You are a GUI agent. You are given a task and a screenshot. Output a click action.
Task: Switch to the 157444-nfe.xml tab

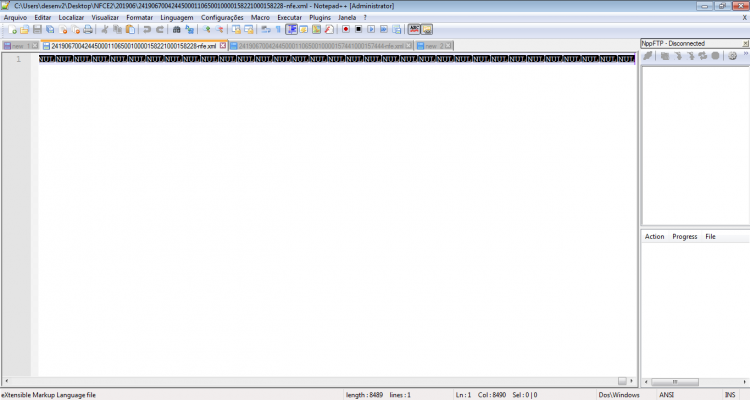(320, 46)
